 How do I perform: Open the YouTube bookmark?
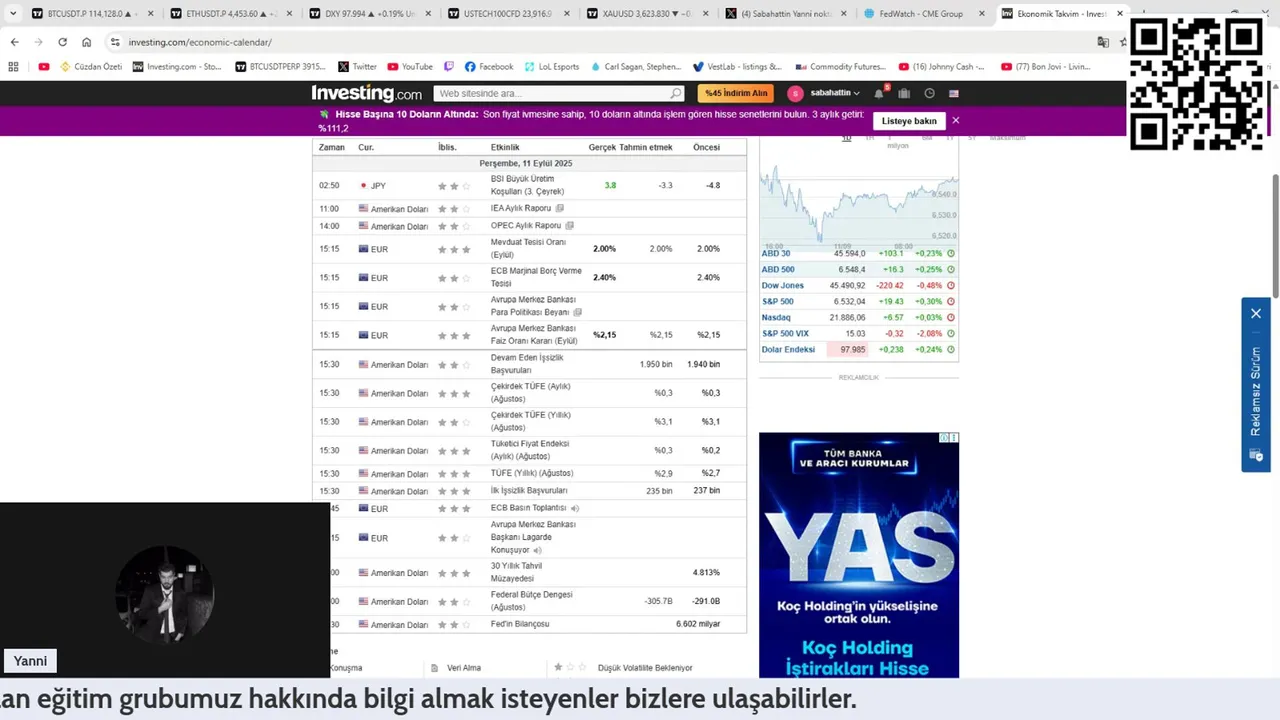coord(410,67)
